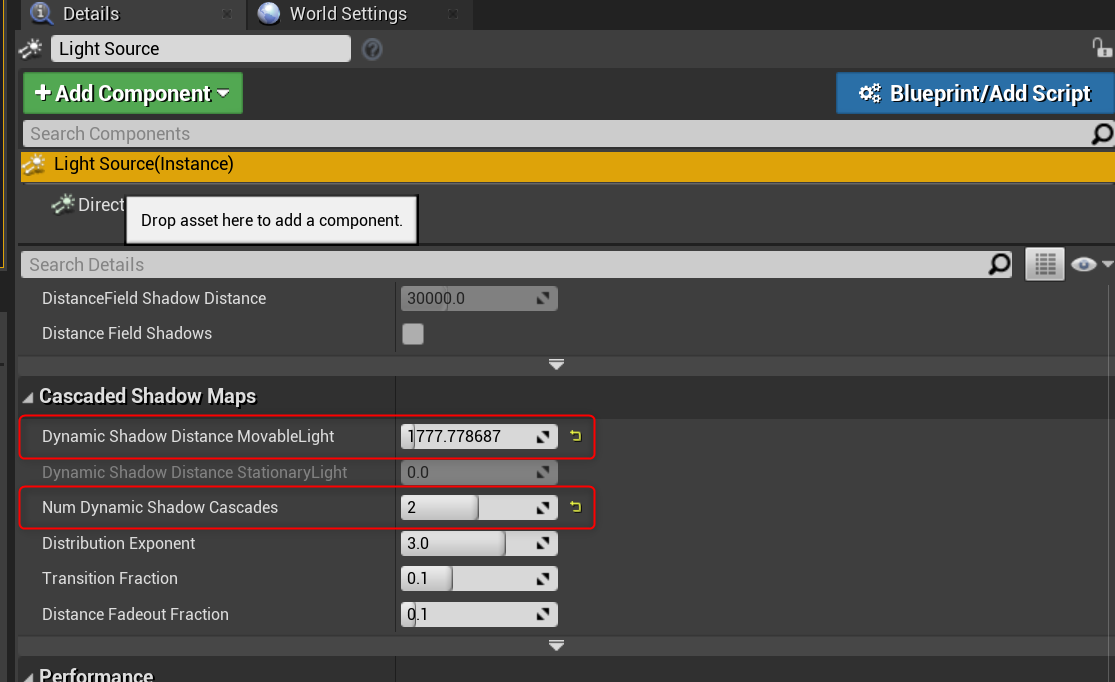Select Light Source(Instance) row
Screen dimensions: 1115x682
[x=567, y=165]
